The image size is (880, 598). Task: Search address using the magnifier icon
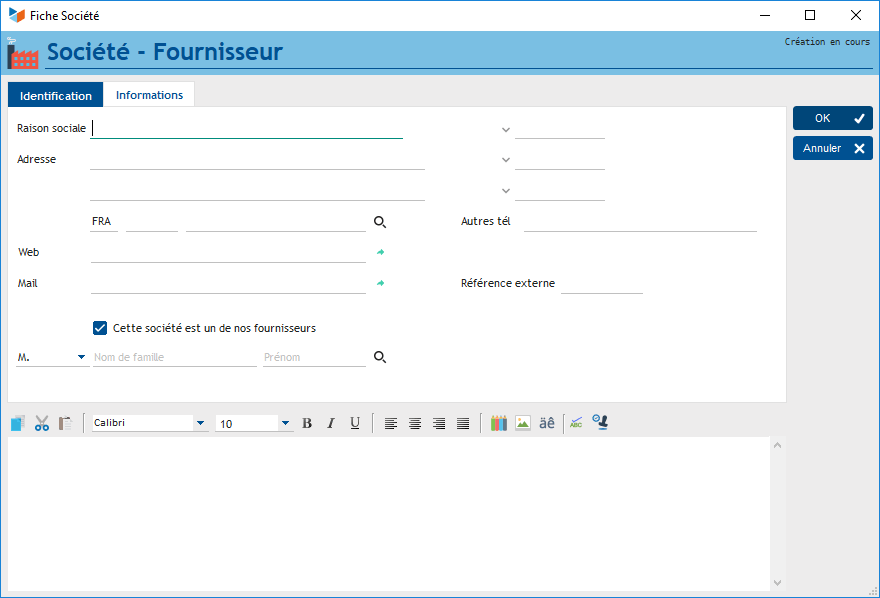click(x=380, y=222)
